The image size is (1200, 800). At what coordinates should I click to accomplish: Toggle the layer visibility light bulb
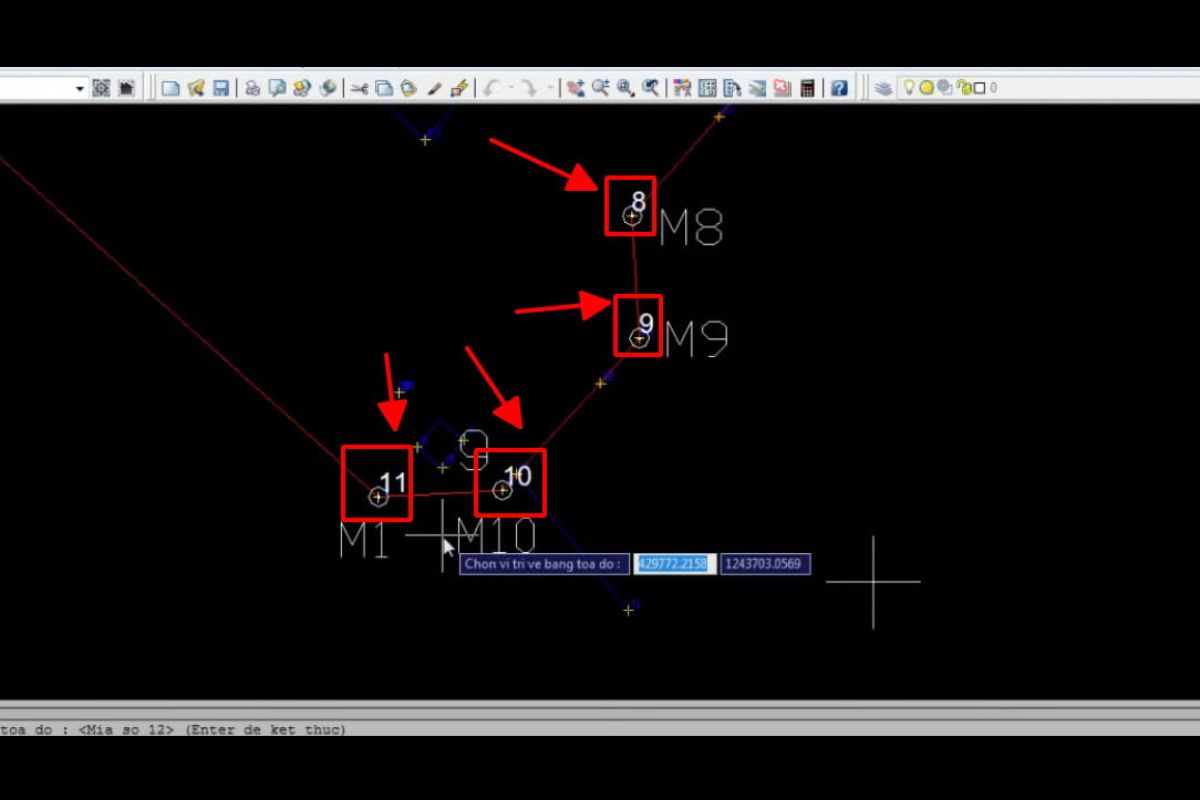coord(908,87)
